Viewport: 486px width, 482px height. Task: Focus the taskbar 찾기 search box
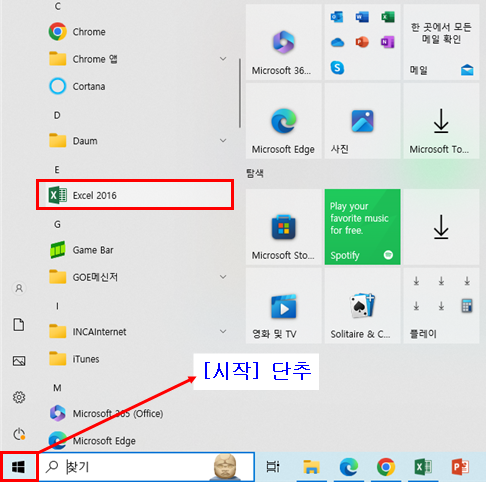click(x=147, y=467)
